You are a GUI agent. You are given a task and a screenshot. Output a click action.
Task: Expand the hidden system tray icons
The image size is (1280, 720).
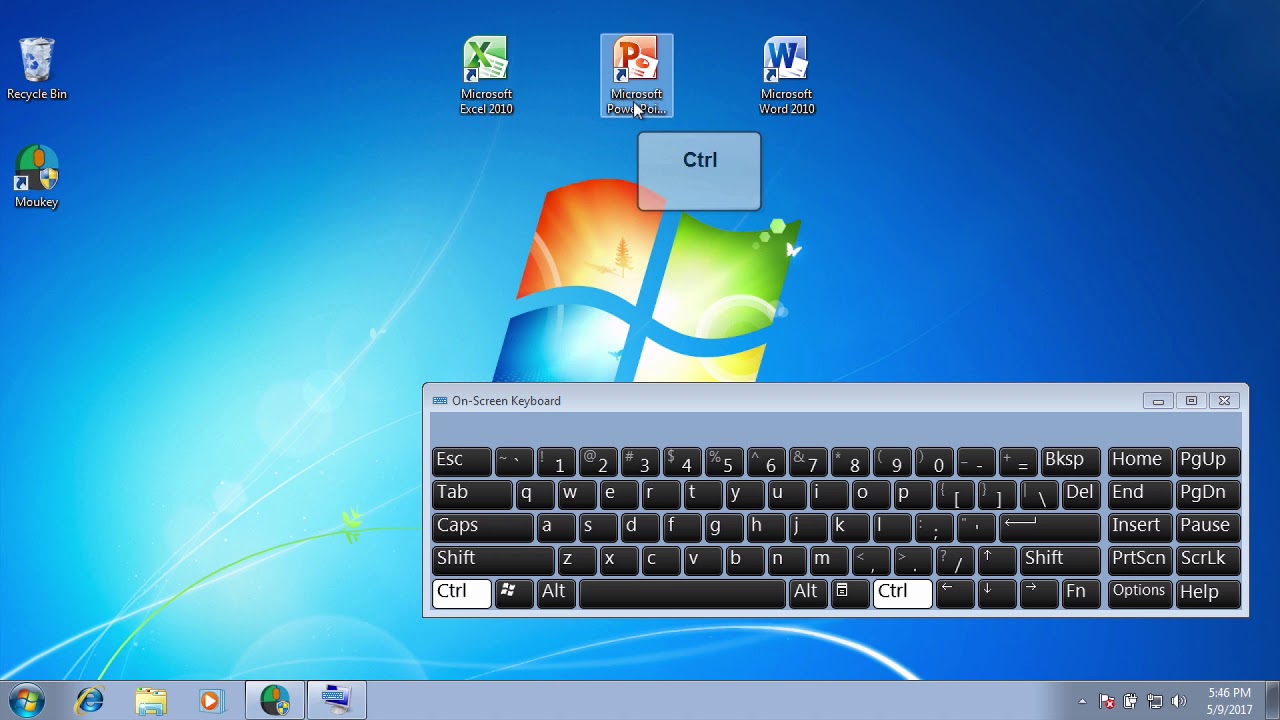tap(1083, 700)
